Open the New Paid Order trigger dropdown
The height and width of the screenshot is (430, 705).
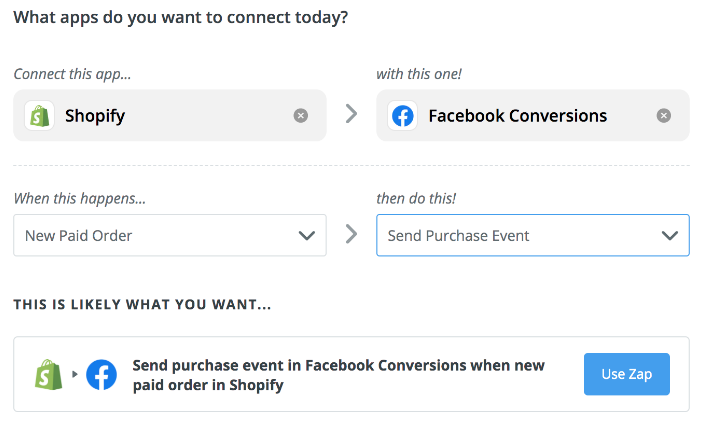click(170, 235)
